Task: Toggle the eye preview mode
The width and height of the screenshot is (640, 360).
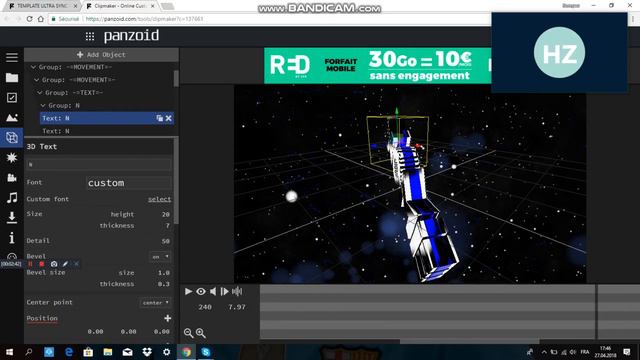Action: pos(201,291)
